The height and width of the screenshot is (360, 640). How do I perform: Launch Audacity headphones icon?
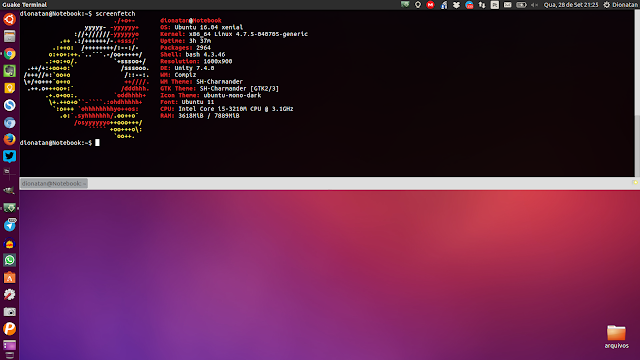(9, 243)
